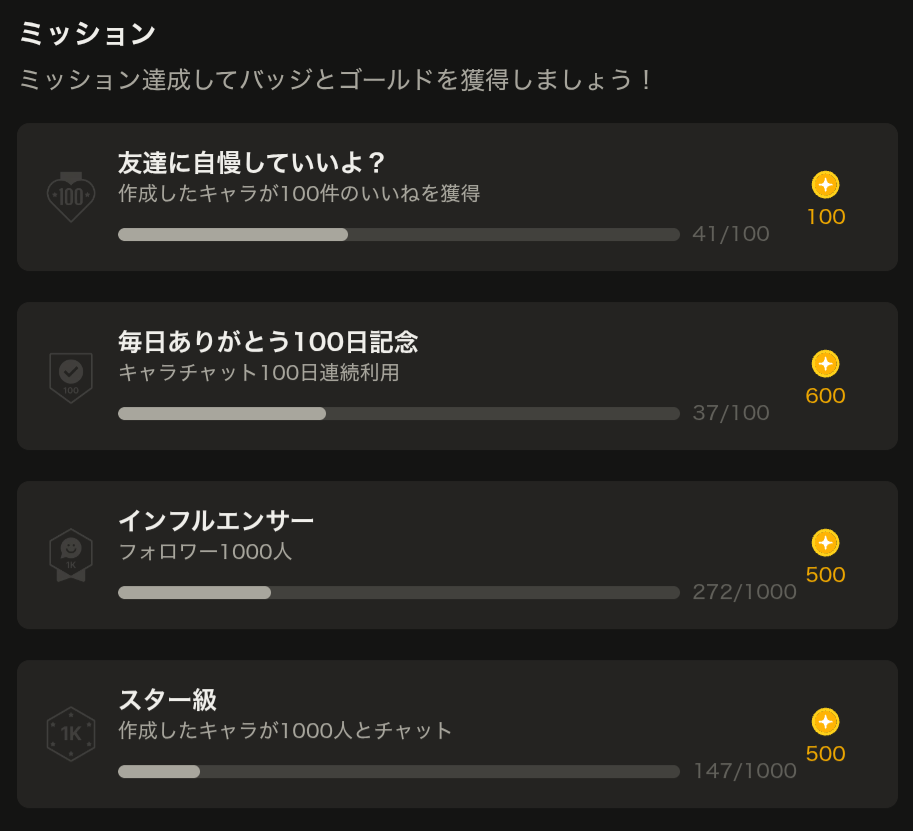Image resolution: width=913 pixels, height=831 pixels.
Task: Click the smiley 1K influencer badge
Action: pos(71,554)
